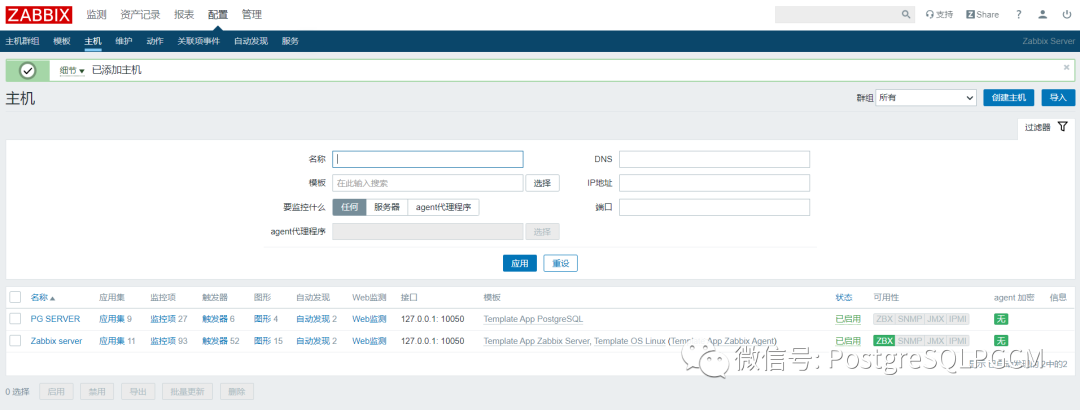Click the ZBX availability badge for Zabbix server
Screen dimensions: 1080x410
884,340
